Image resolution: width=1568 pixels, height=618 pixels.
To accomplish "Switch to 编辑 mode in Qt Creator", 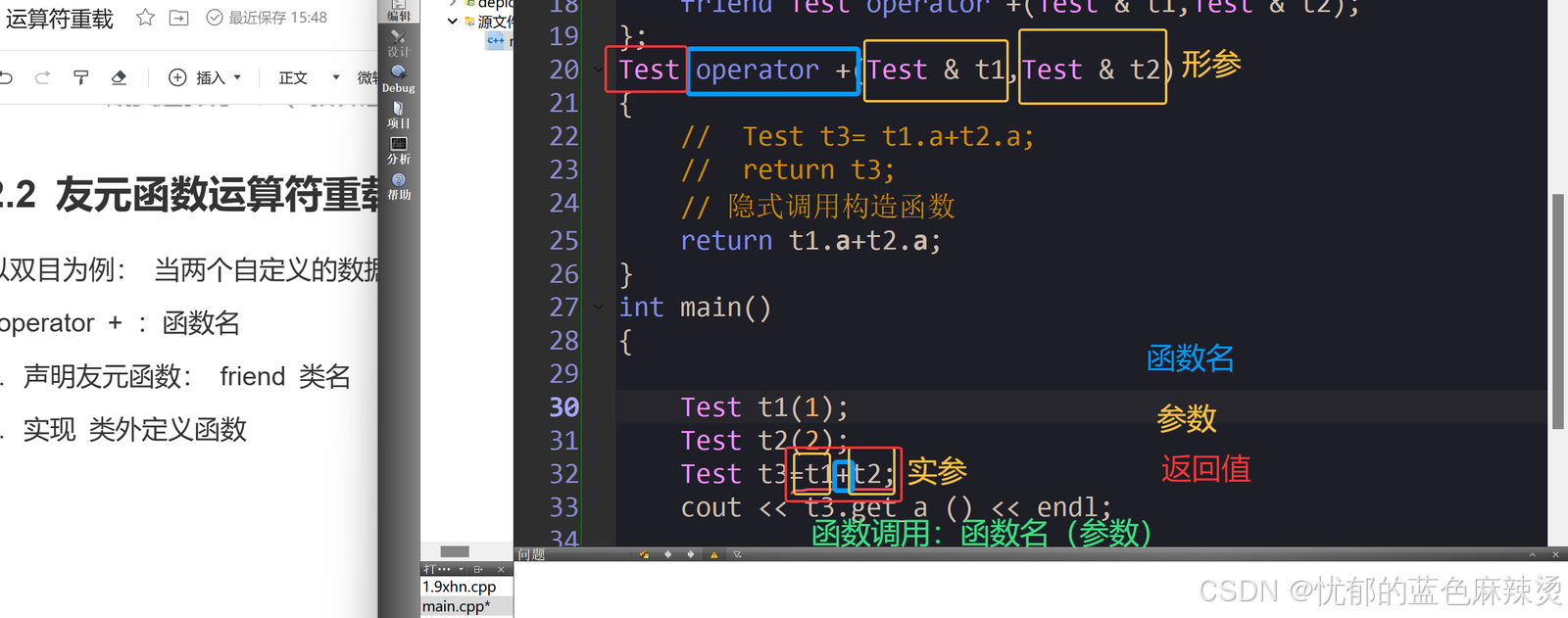I will (399, 11).
